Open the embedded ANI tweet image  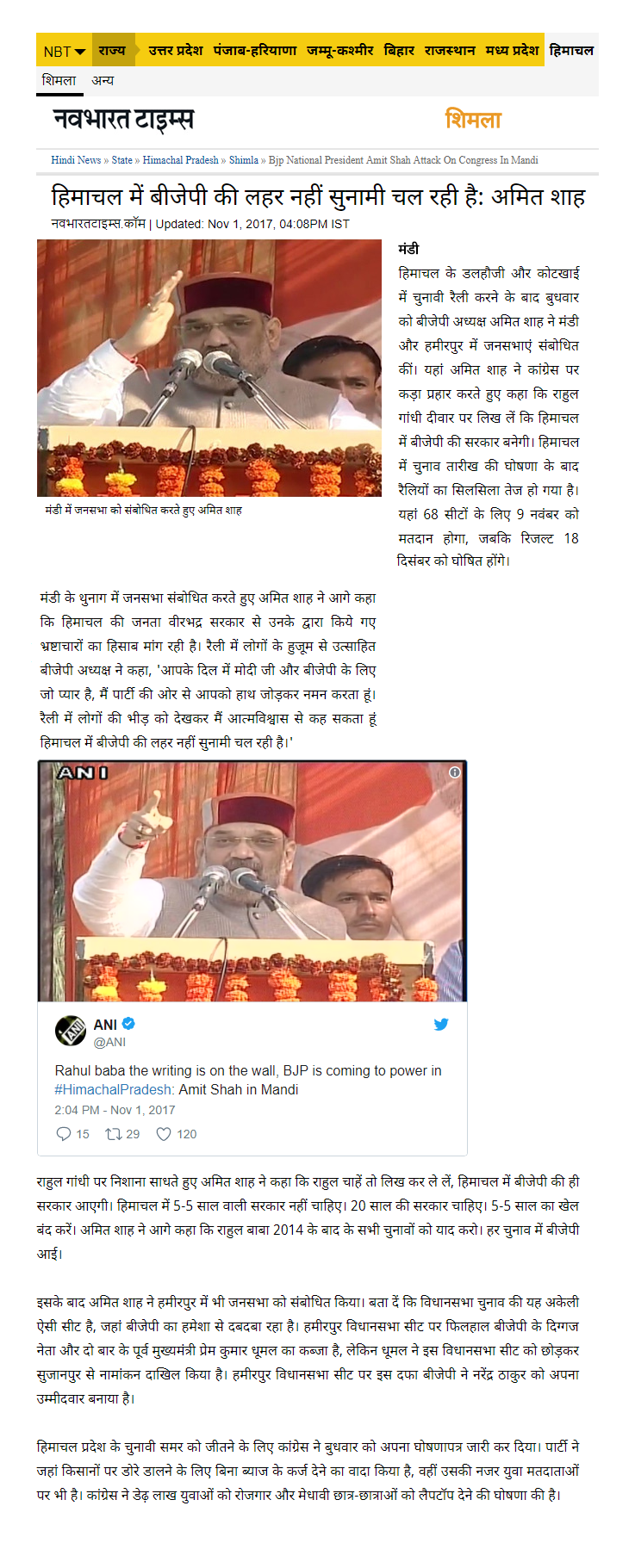coord(252,881)
